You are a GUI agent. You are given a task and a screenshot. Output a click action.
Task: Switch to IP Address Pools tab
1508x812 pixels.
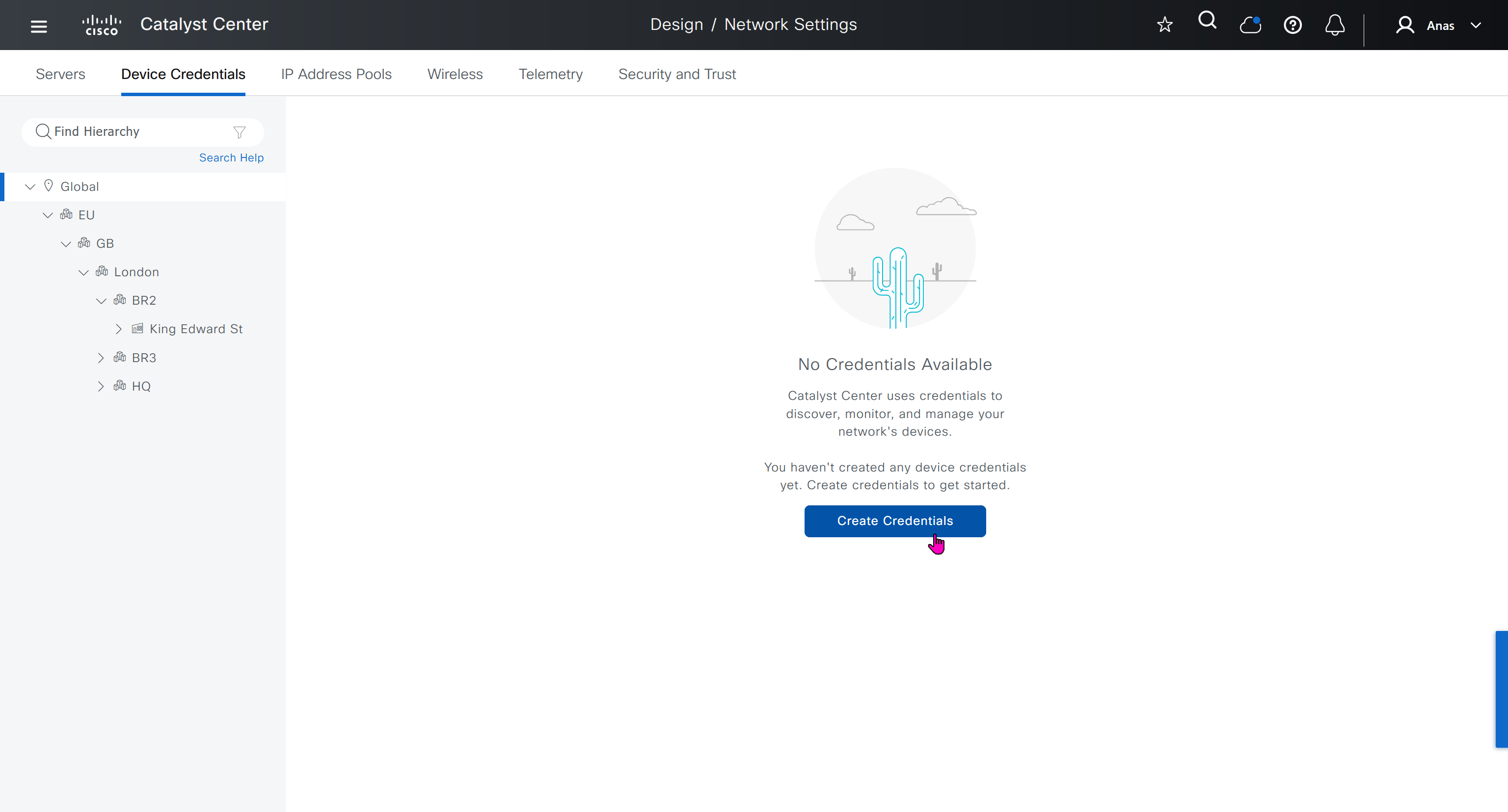point(336,74)
